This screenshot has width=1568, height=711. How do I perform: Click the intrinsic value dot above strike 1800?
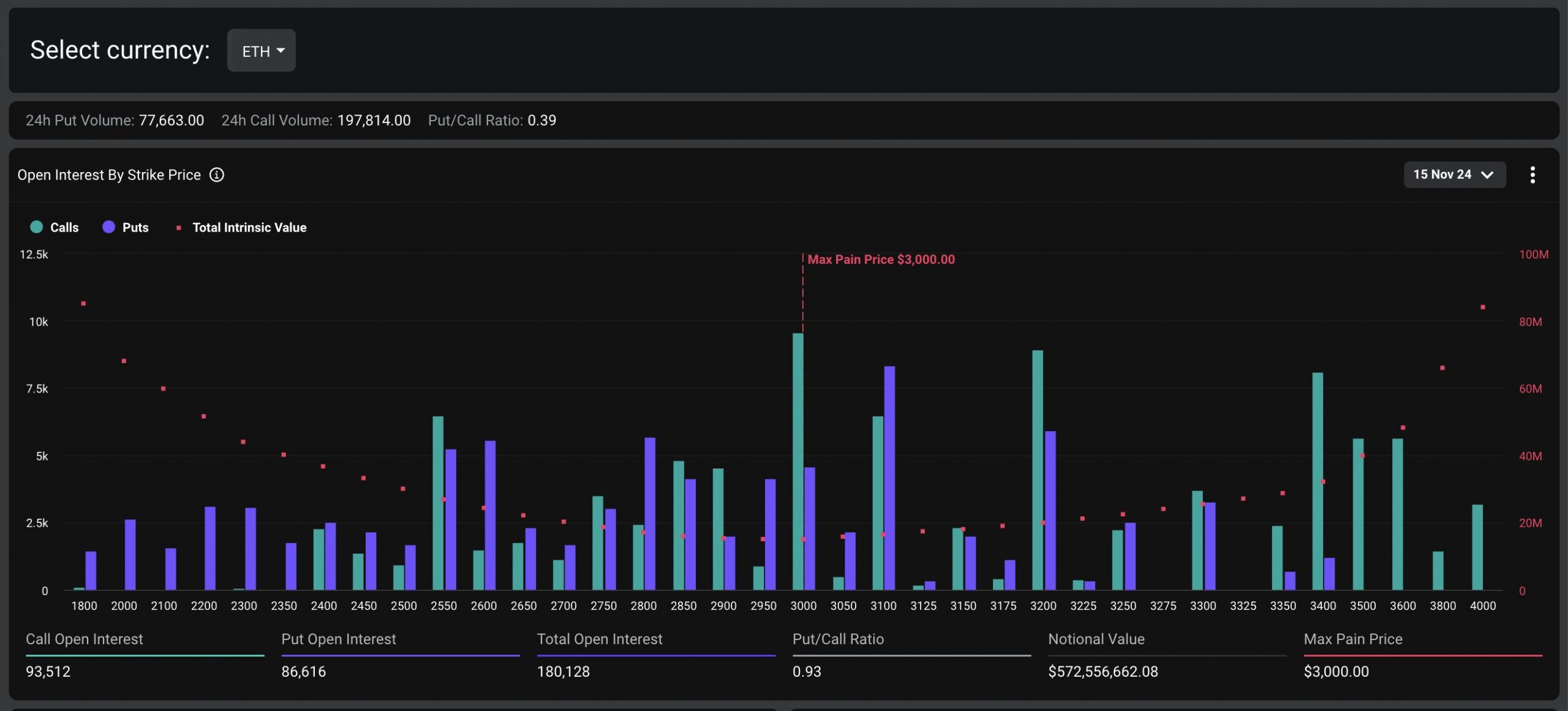[83, 304]
